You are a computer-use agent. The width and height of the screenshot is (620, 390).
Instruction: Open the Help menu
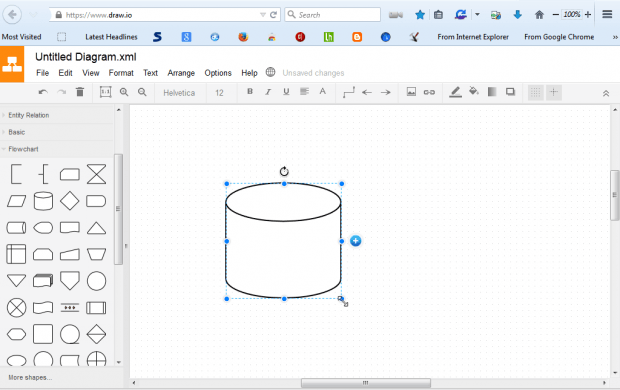[x=250, y=73]
